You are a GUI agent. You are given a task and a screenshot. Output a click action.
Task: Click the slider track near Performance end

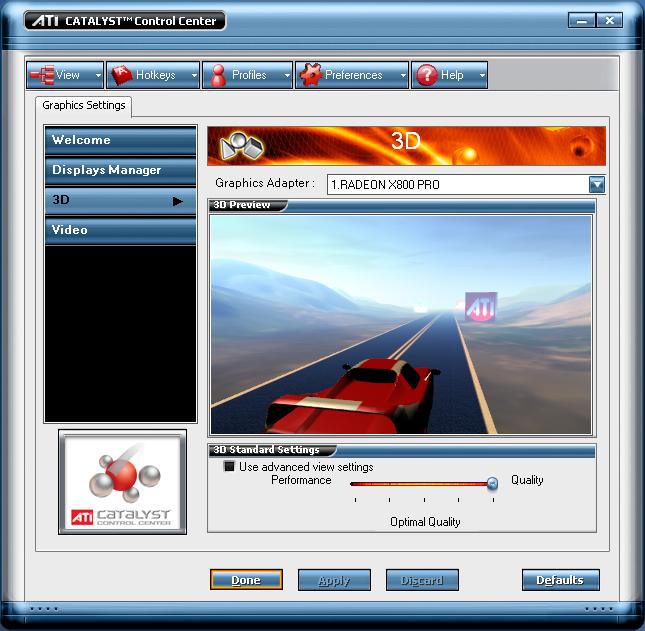point(356,484)
